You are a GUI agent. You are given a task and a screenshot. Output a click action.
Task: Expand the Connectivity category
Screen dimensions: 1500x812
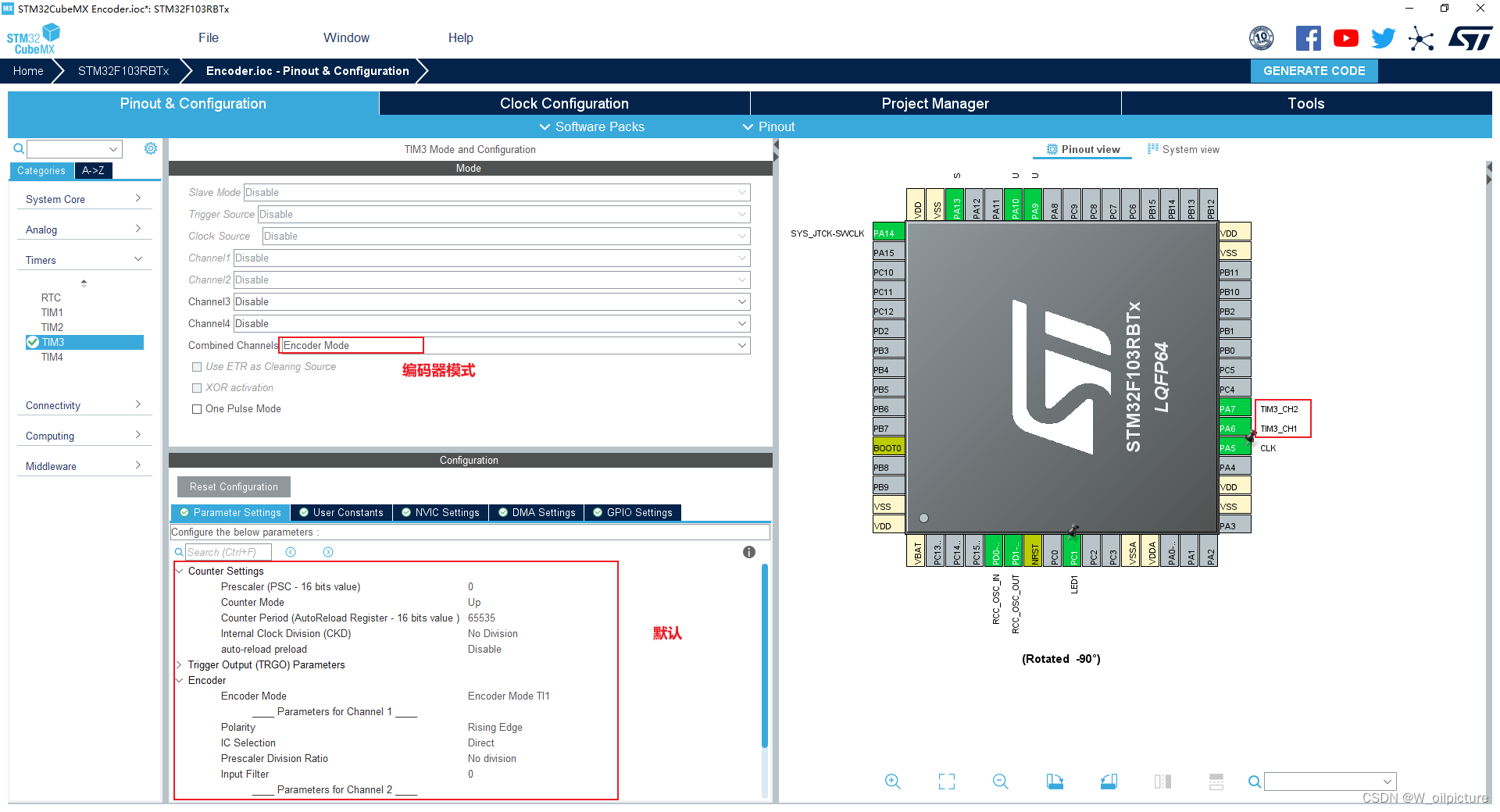point(84,405)
